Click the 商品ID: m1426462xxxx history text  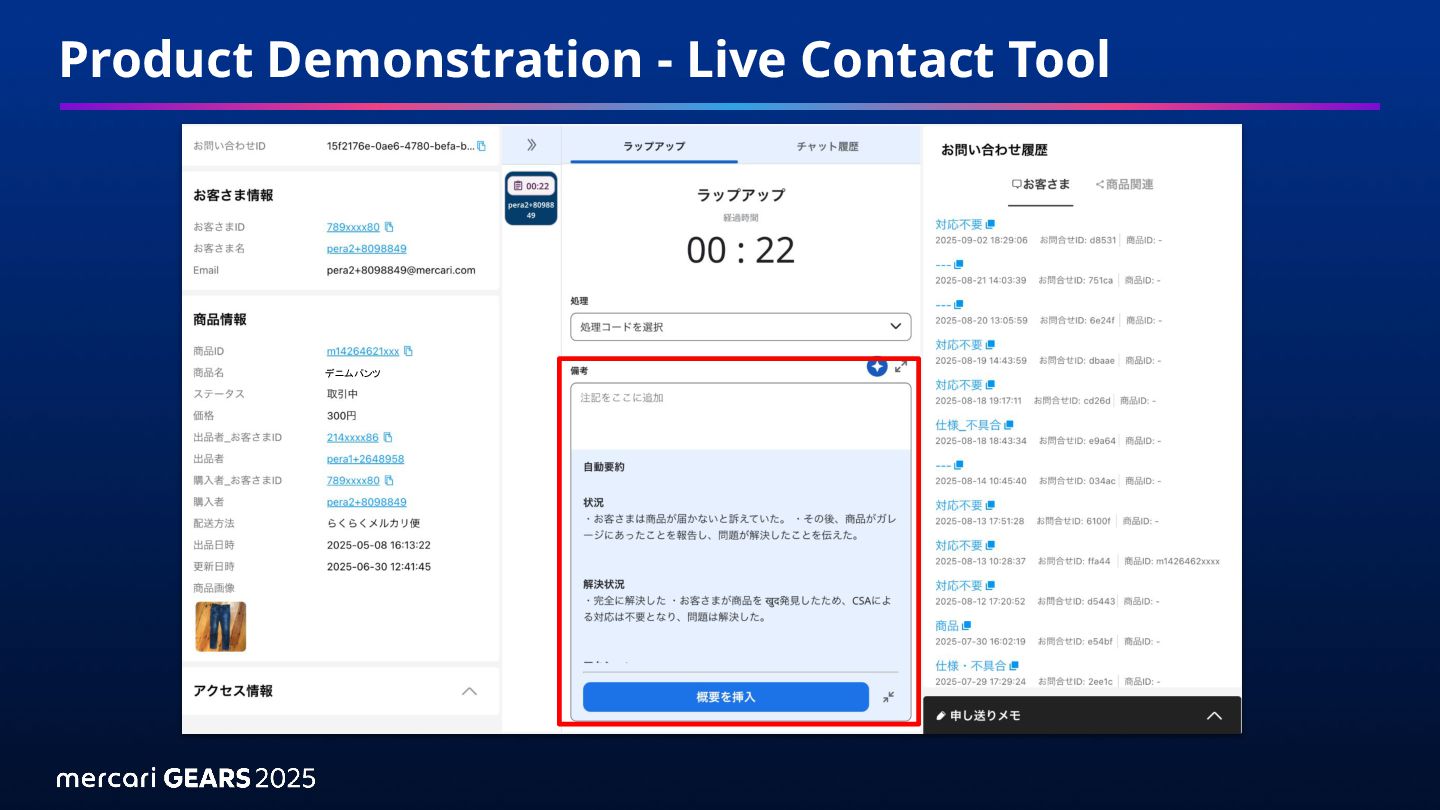(x=1171, y=561)
